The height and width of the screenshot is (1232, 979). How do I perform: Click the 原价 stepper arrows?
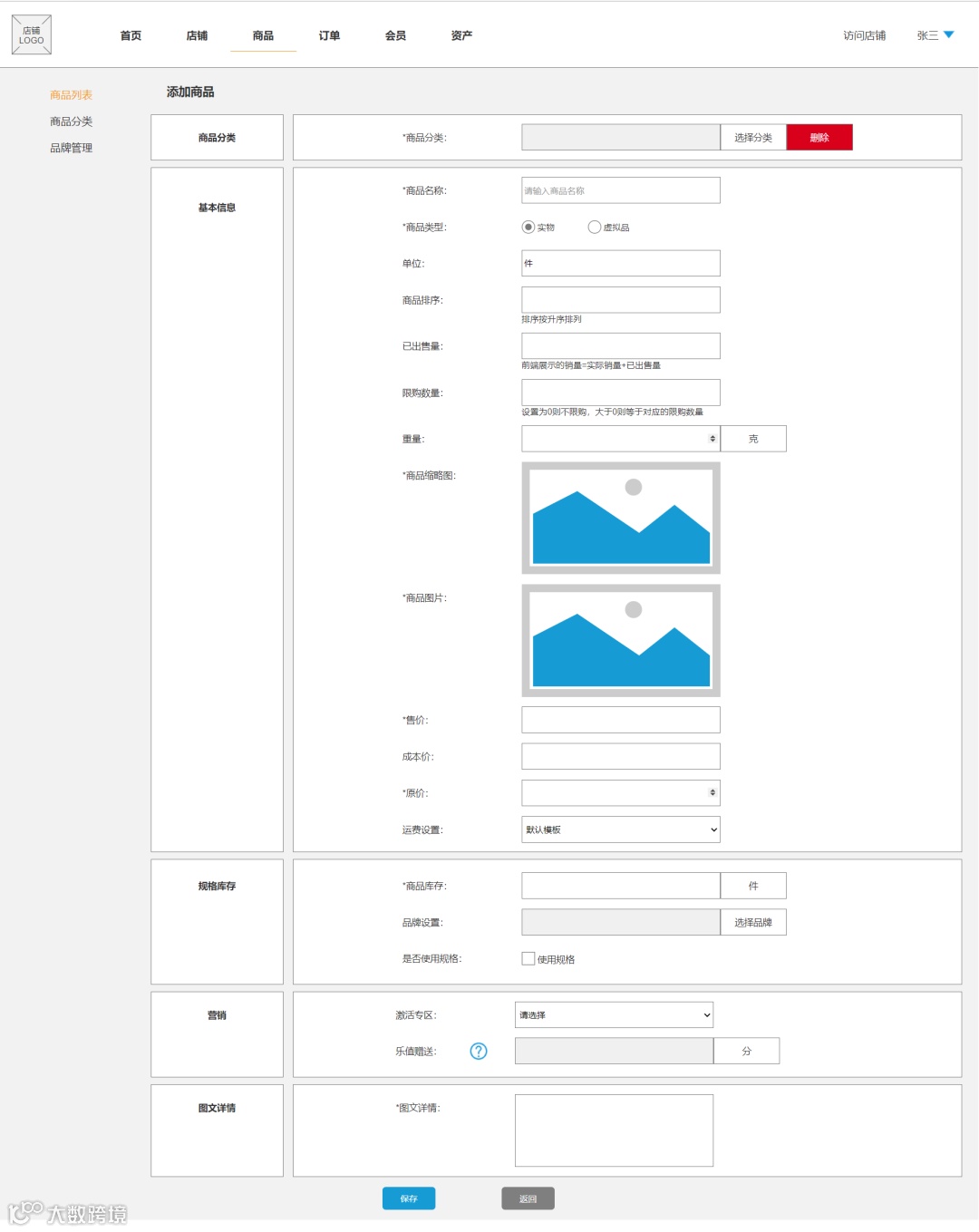click(x=712, y=792)
